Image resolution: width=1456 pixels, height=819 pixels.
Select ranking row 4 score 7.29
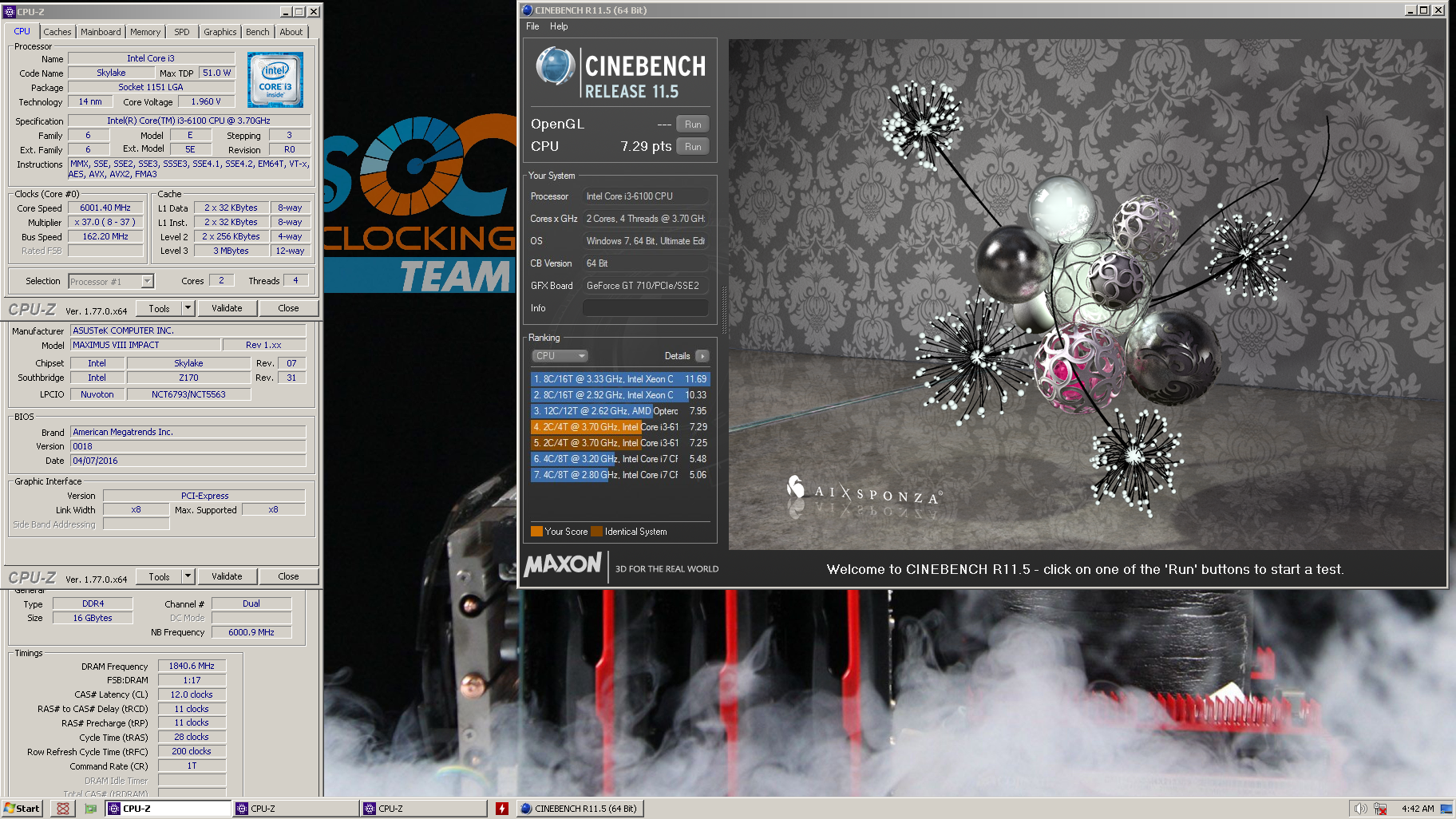[619, 427]
